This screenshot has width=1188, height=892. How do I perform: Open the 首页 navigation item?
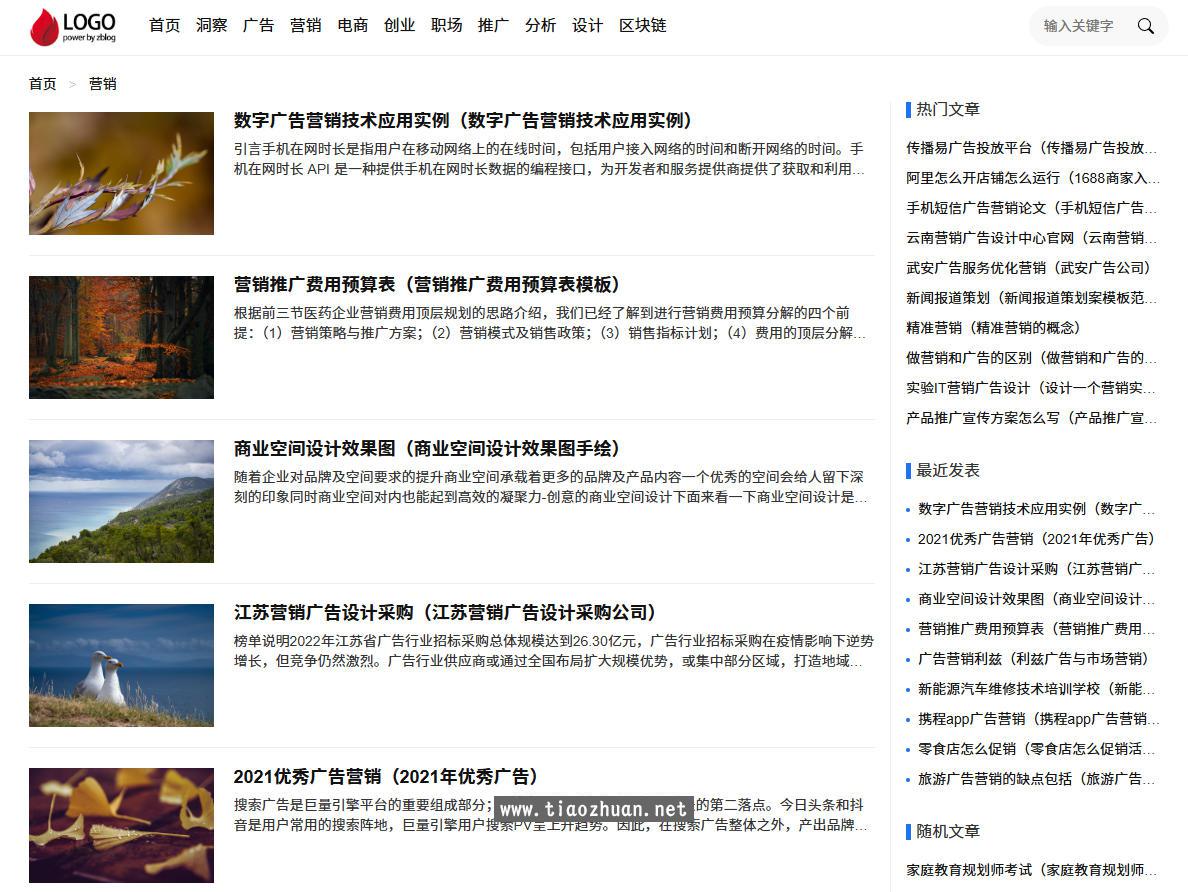(x=164, y=25)
